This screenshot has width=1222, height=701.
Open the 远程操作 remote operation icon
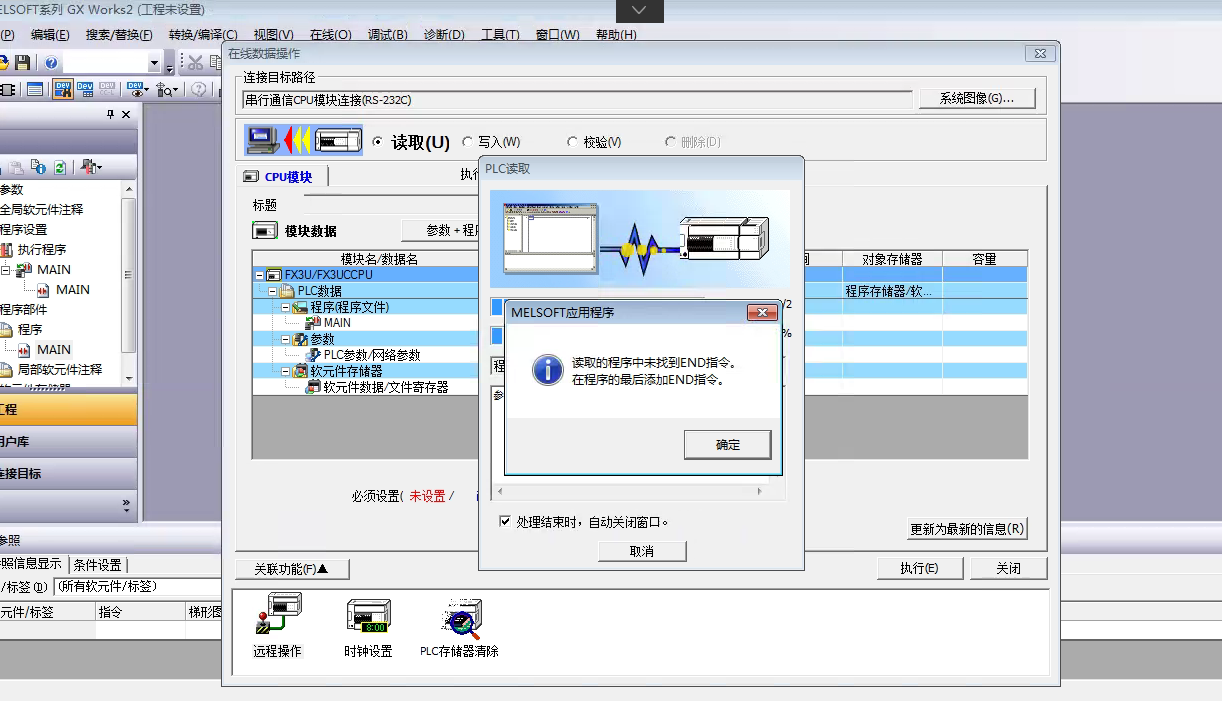click(277, 619)
